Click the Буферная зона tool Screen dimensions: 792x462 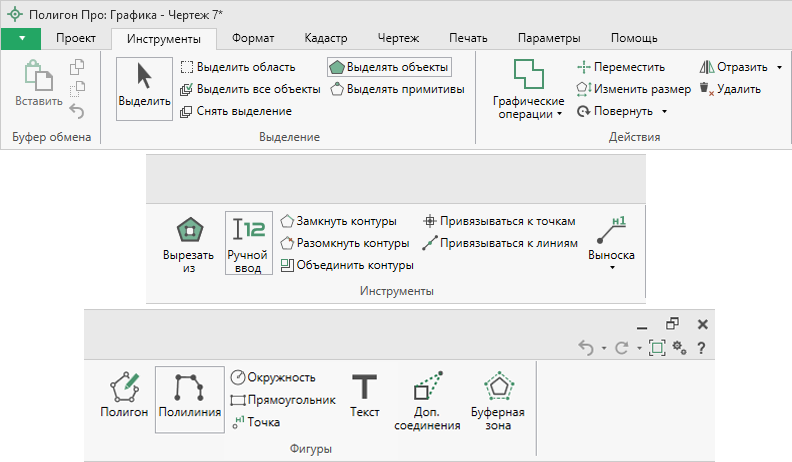click(497, 400)
